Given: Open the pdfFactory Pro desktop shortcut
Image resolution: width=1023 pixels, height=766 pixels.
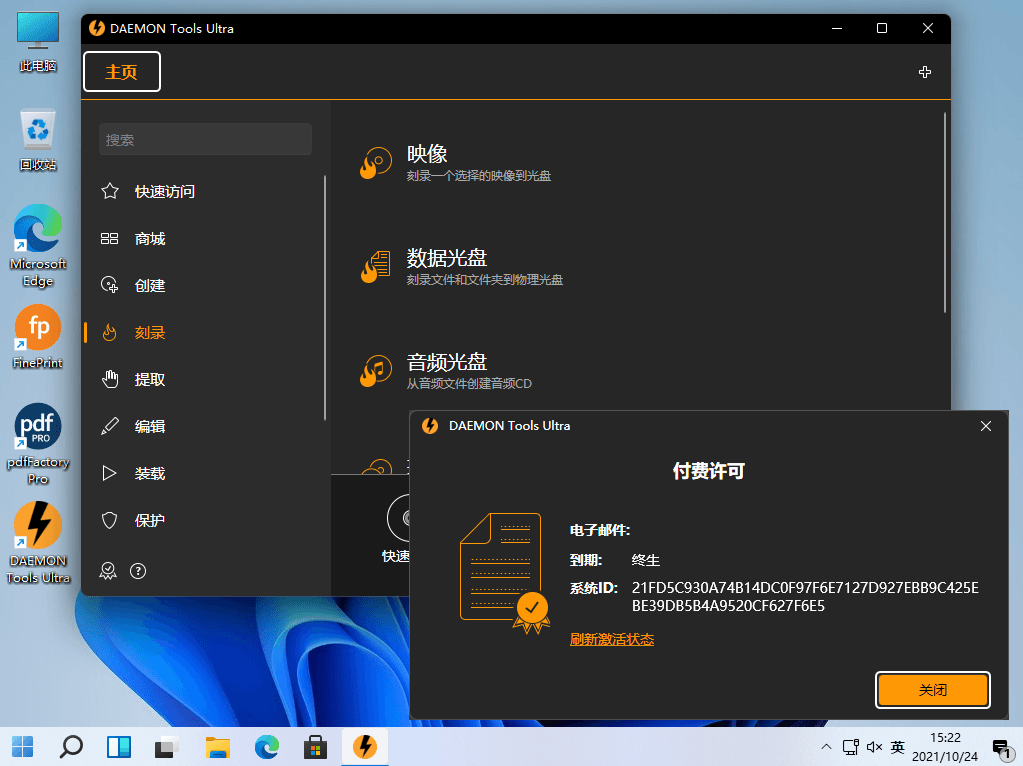Looking at the screenshot, I should point(38,444).
